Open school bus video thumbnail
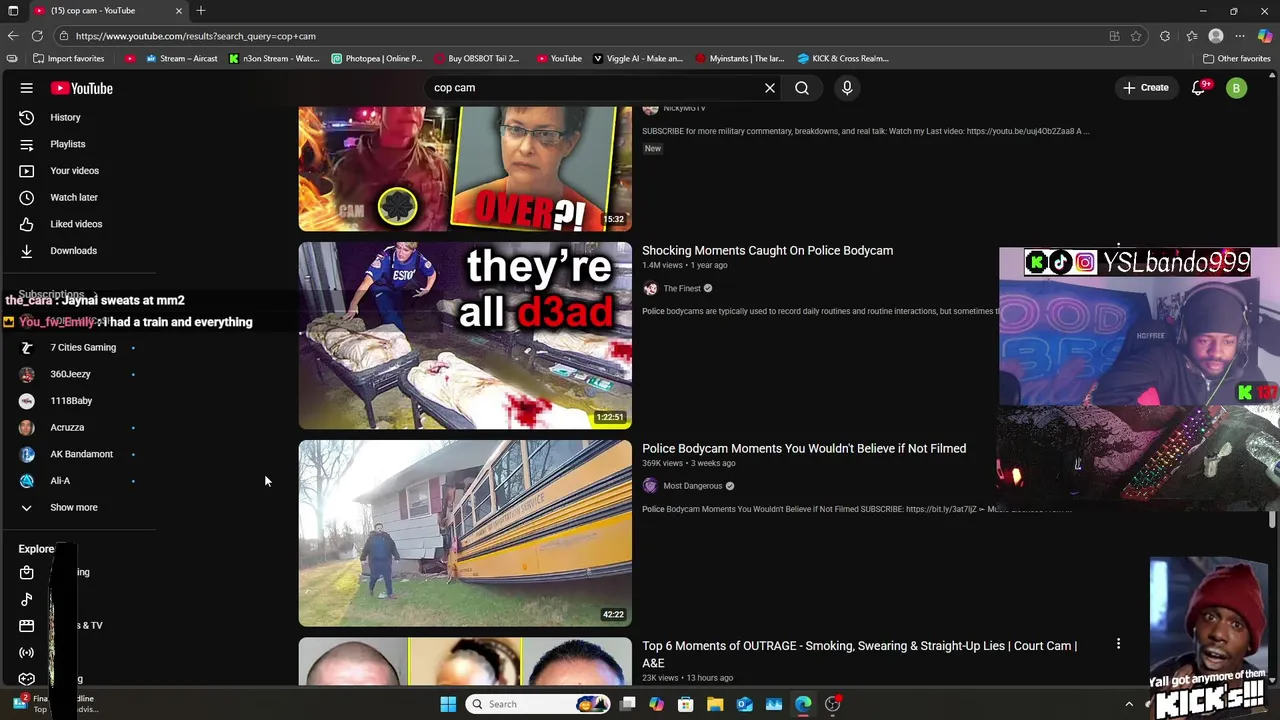The height and width of the screenshot is (720, 1280). click(465, 533)
